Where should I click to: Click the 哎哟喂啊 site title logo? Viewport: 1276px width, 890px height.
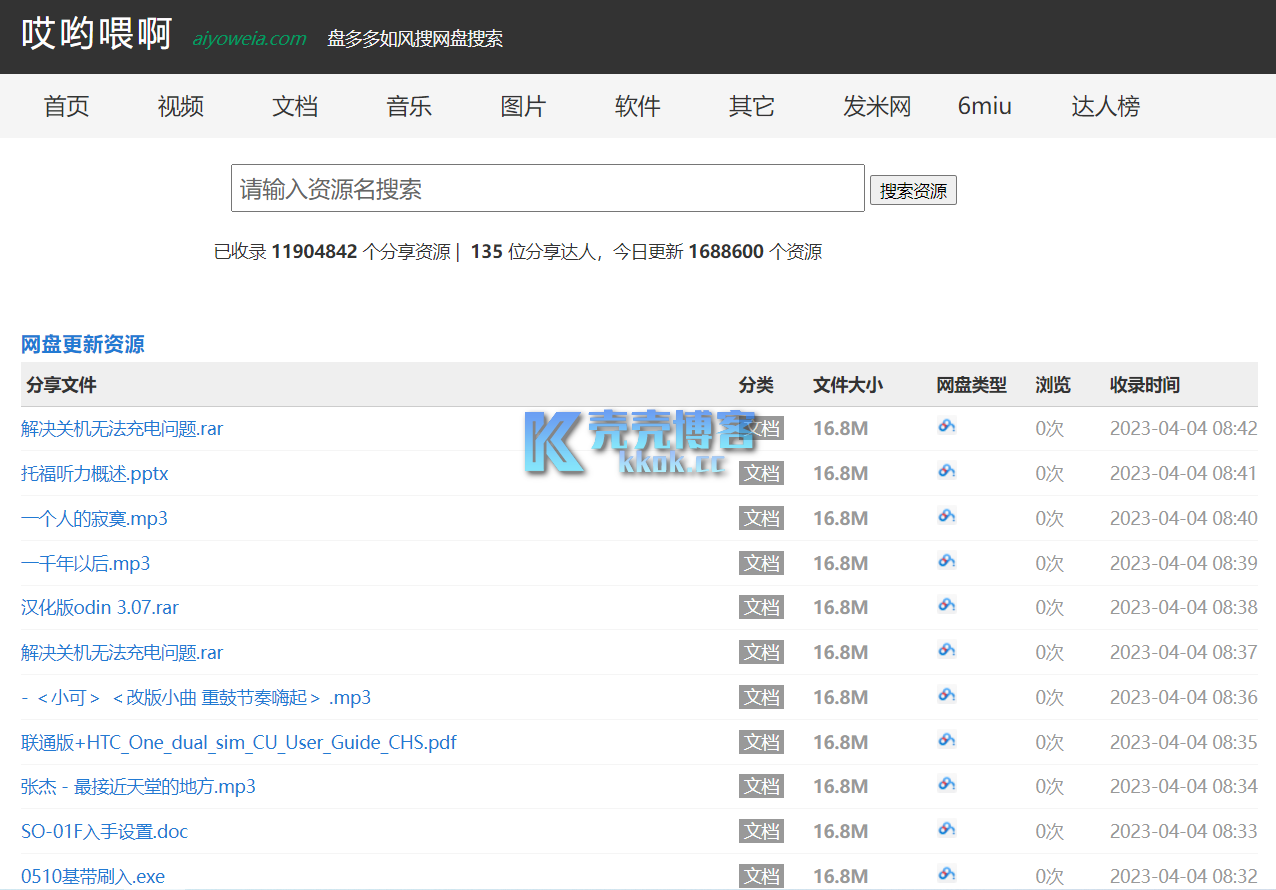coord(97,34)
